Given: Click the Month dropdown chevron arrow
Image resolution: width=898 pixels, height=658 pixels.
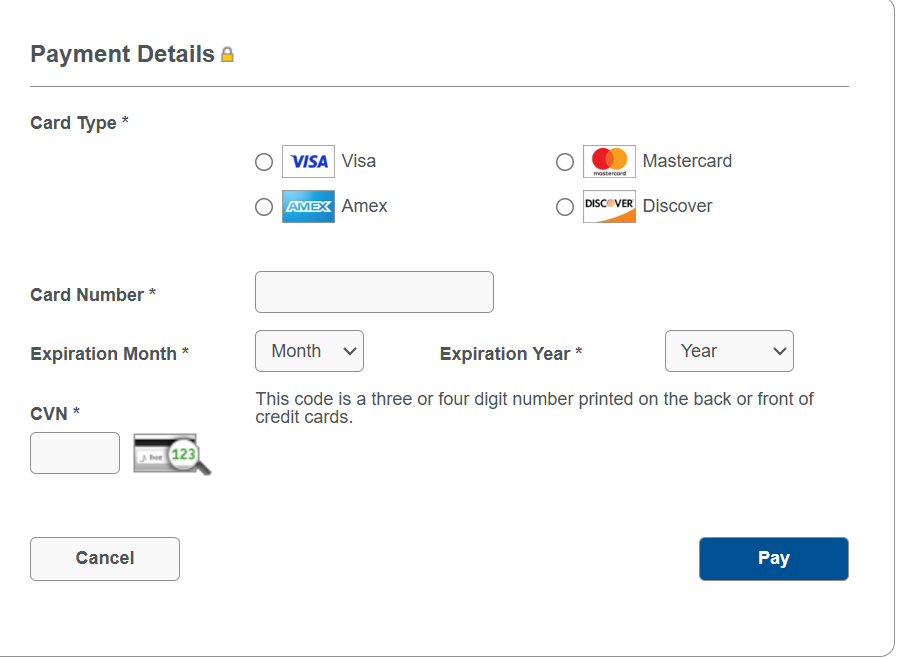Looking at the screenshot, I should 350,351.
